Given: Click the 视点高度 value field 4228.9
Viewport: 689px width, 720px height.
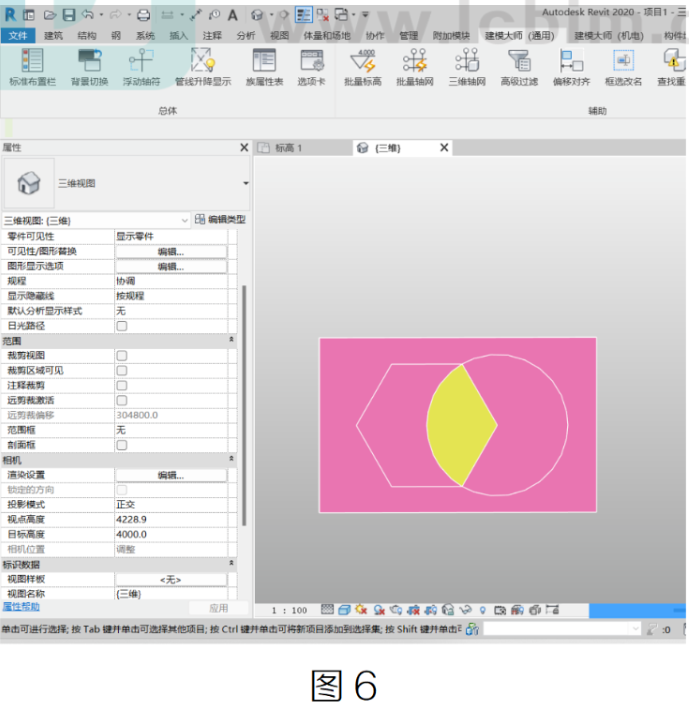Looking at the screenshot, I should [171, 519].
